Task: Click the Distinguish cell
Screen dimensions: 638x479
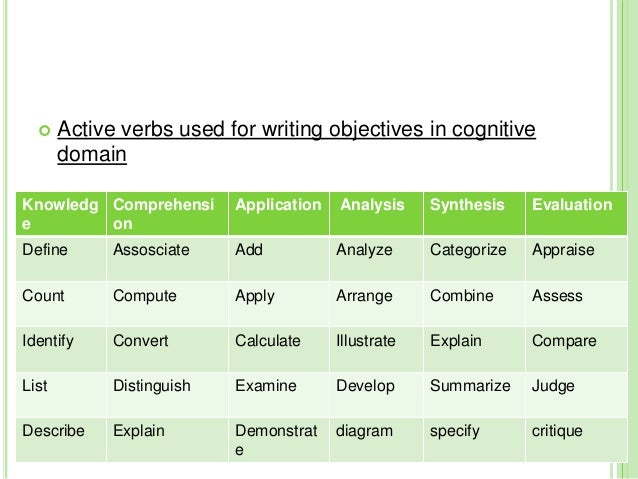Action: (167, 394)
